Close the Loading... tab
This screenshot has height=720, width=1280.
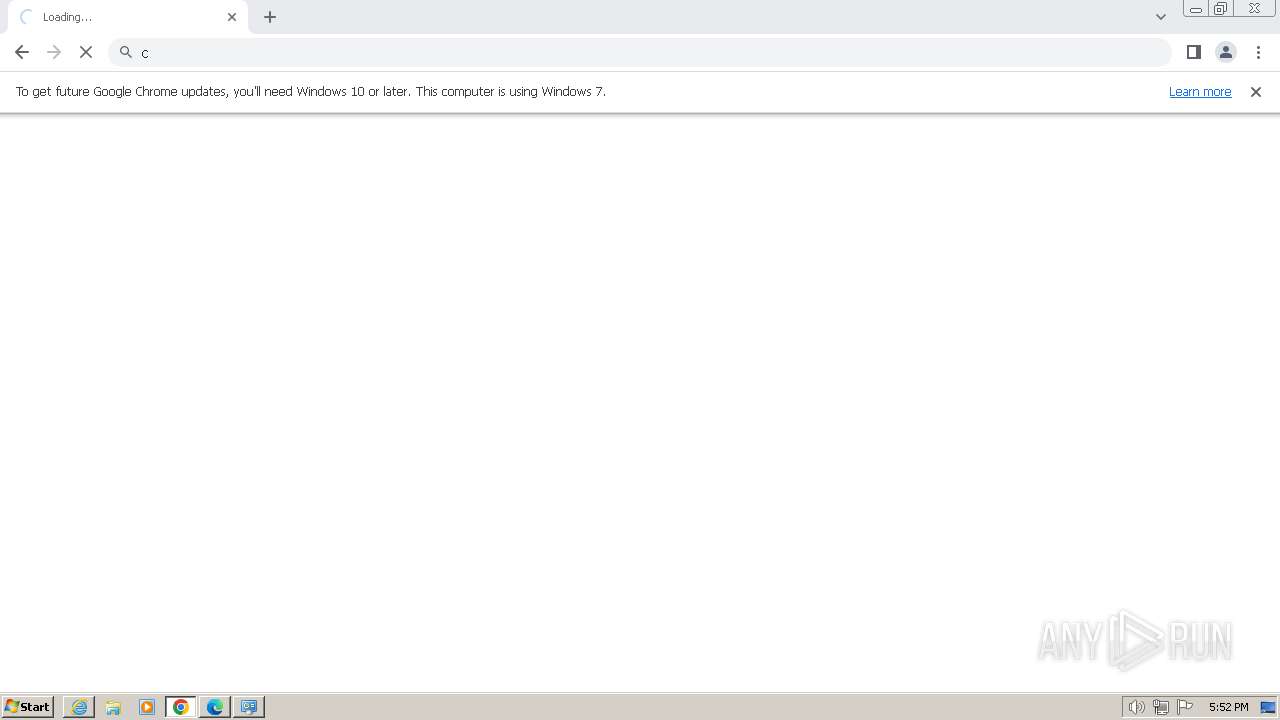point(232,17)
